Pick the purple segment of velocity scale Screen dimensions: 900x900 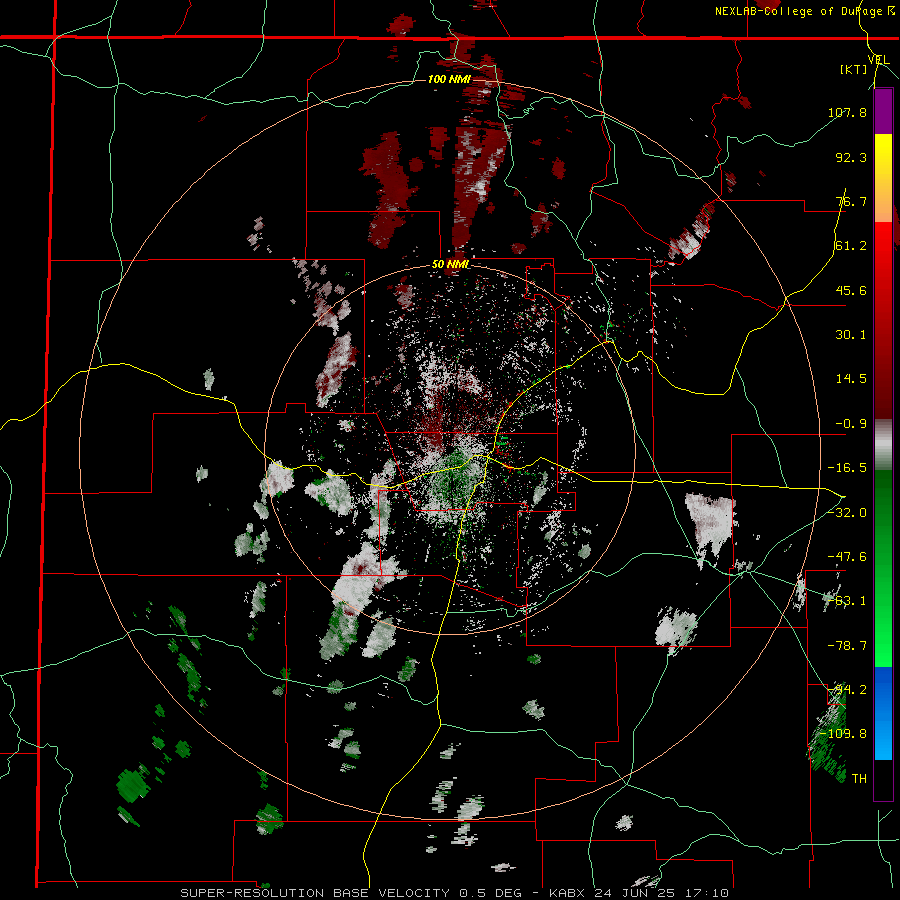pos(883,111)
